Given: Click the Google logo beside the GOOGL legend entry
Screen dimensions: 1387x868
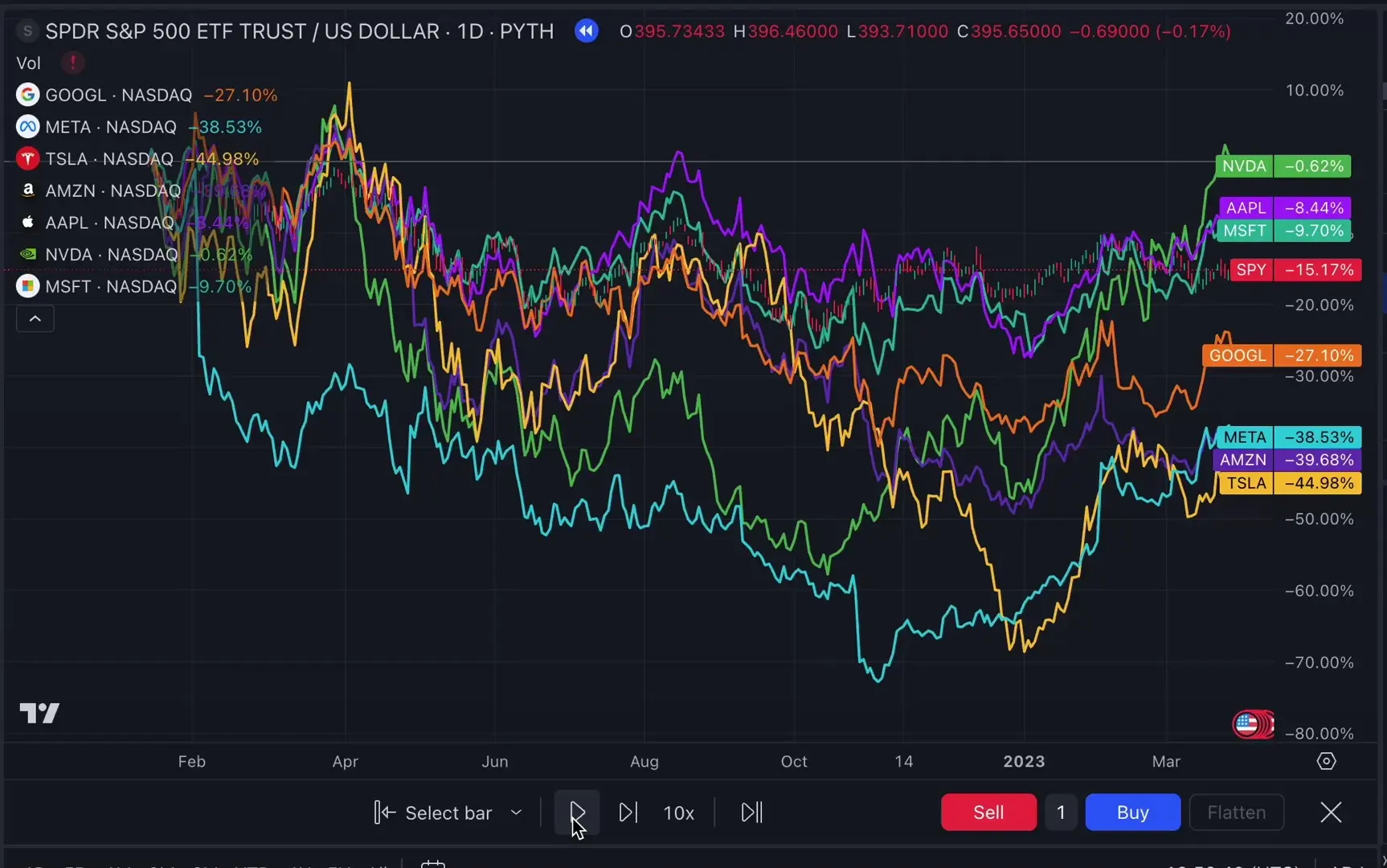Looking at the screenshot, I should tap(27, 94).
